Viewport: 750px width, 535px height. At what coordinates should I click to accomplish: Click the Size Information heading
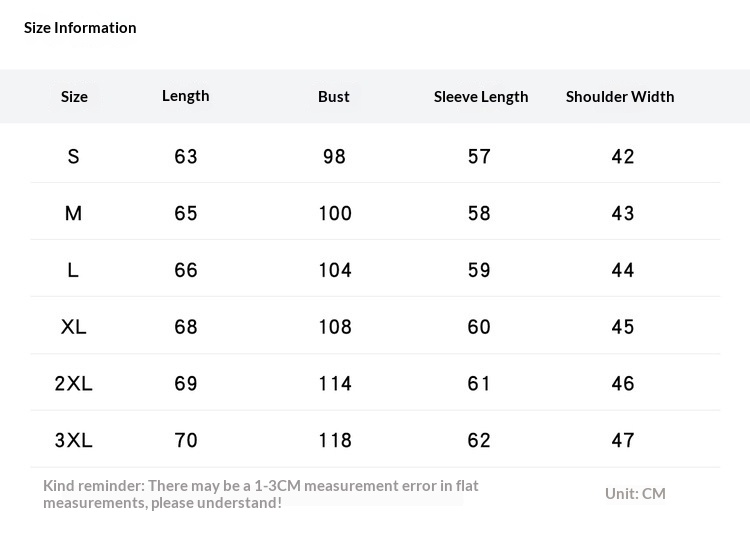(x=80, y=27)
